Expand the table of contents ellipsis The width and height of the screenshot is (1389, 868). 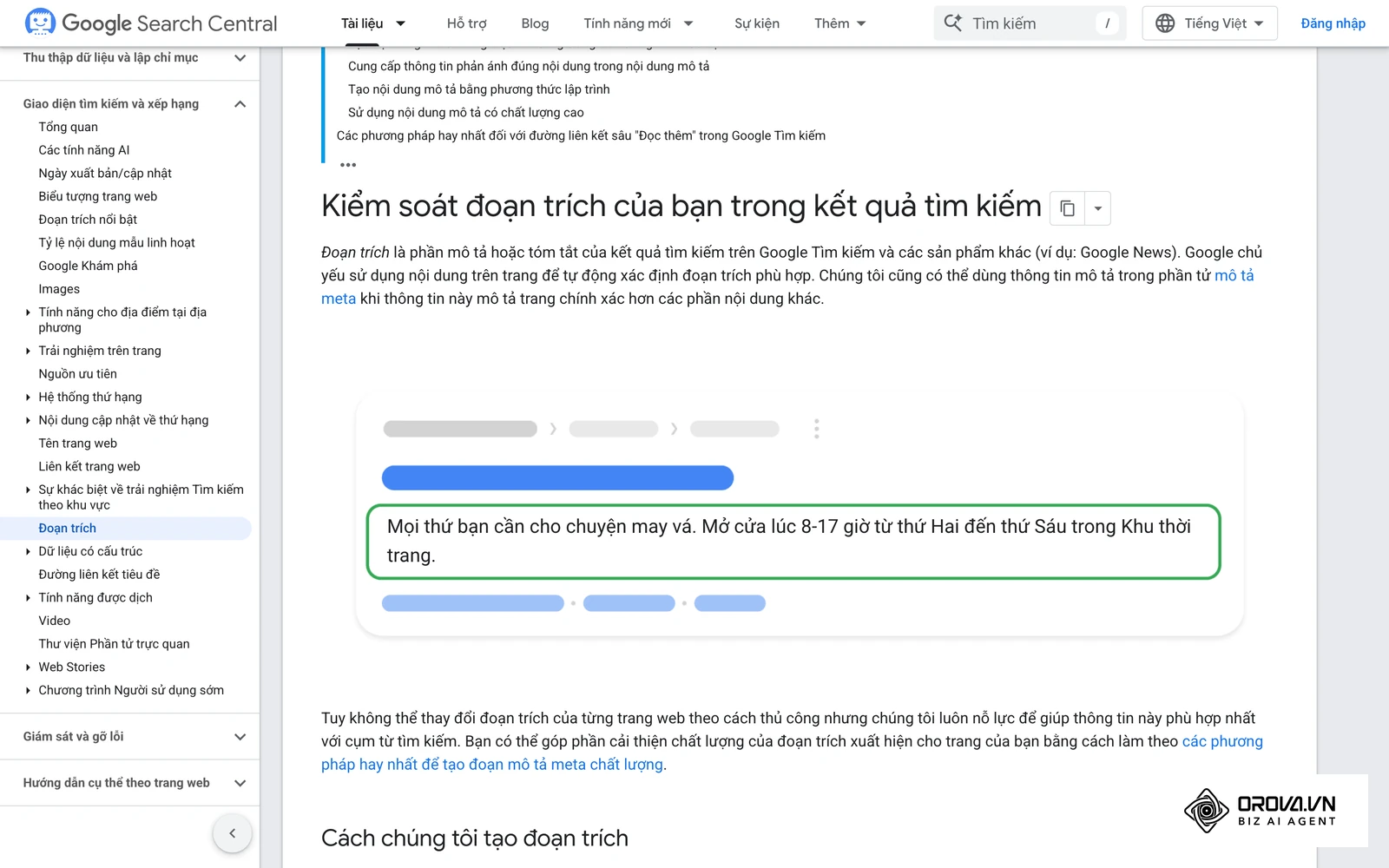pyautogui.click(x=348, y=164)
